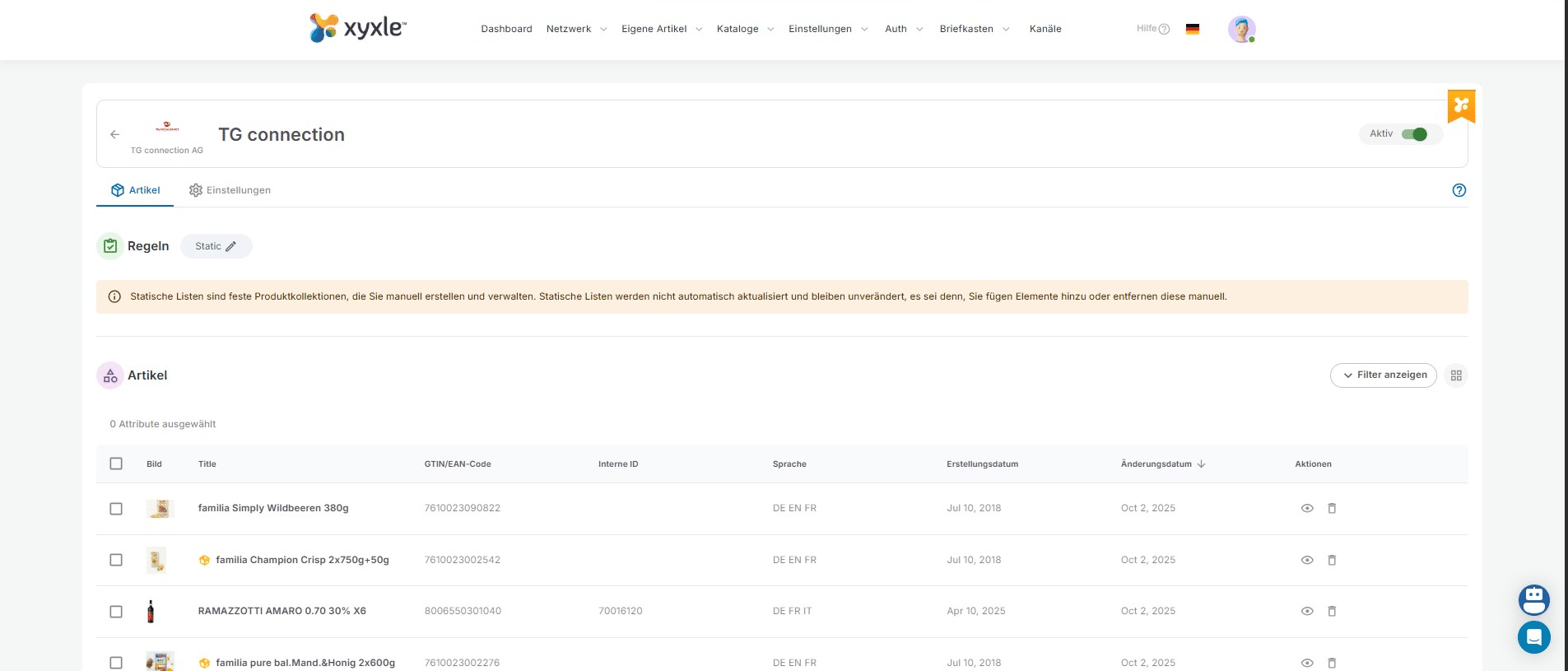Screen dimensions: 1568x671
Task: Open the chatbot robot icon
Action: click(x=1533, y=599)
